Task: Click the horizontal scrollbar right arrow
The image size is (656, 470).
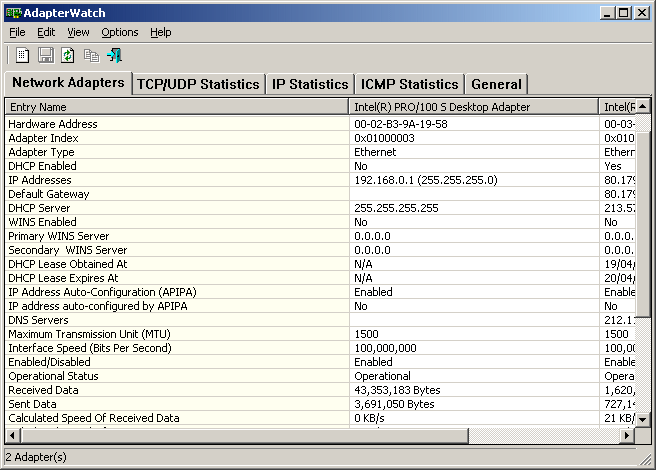Action: (628, 436)
